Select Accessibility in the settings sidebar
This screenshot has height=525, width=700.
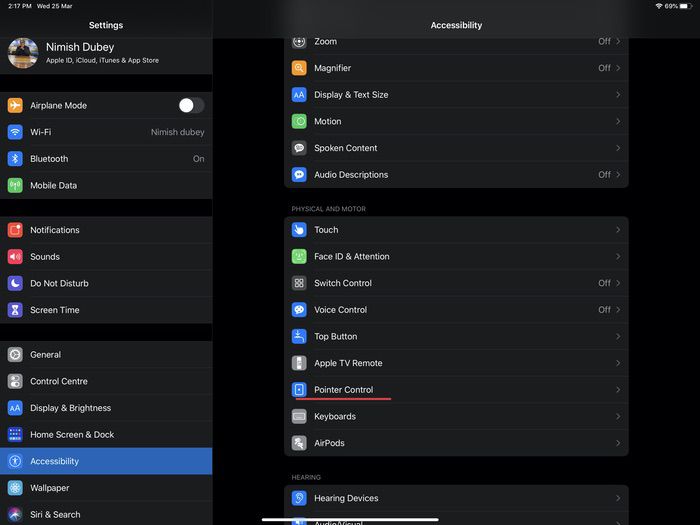tap(106, 461)
